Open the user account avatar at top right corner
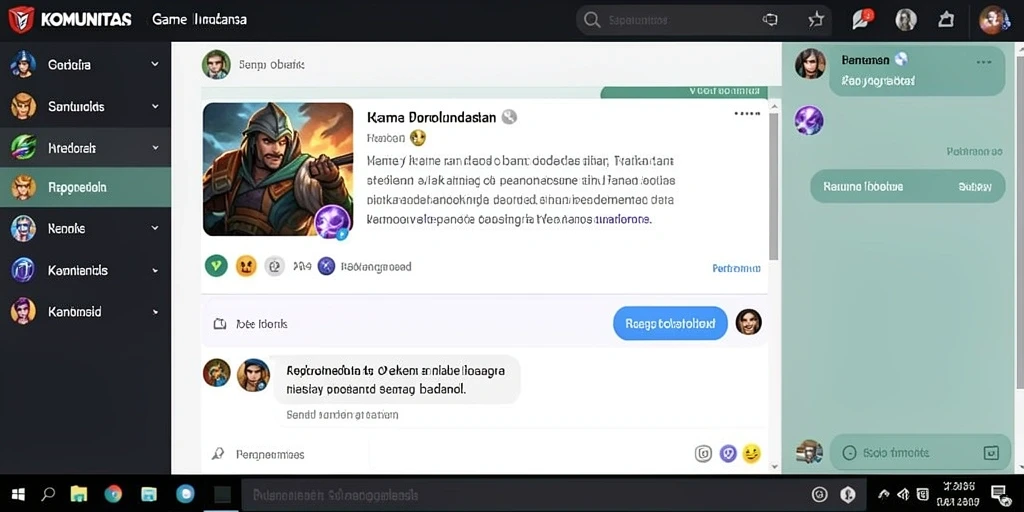This screenshot has width=1024, height=512. (x=994, y=20)
